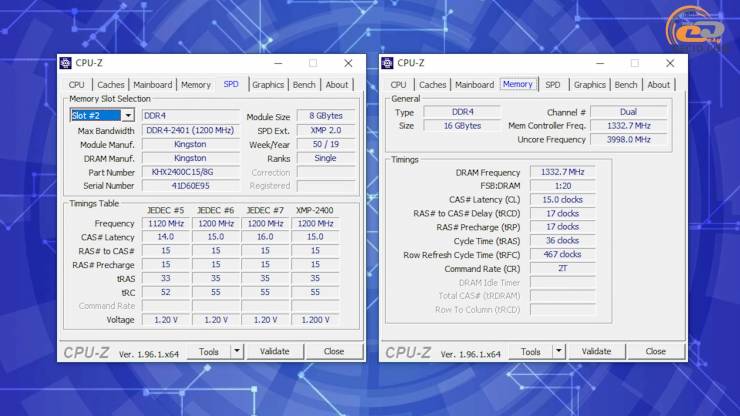
Task: Click Tools button in left window
Action: coord(209,351)
